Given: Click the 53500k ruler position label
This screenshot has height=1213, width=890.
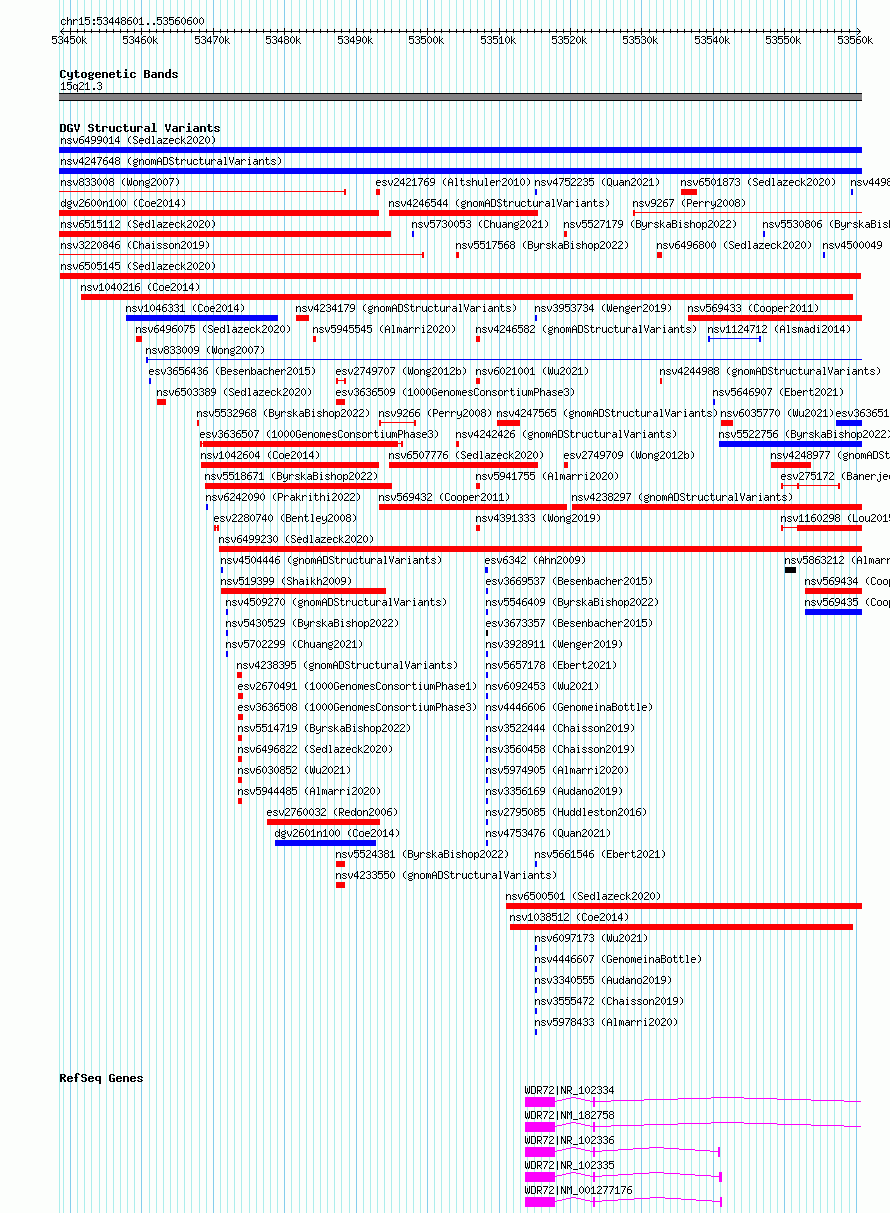Looking at the screenshot, I should point(426,40).
